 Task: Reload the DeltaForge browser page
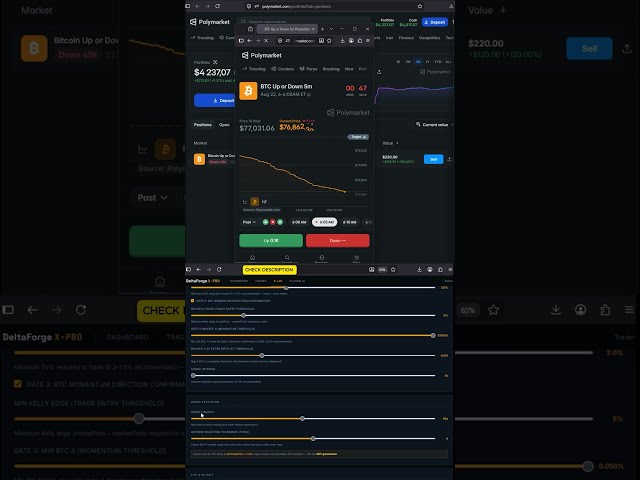click(219, 269)
